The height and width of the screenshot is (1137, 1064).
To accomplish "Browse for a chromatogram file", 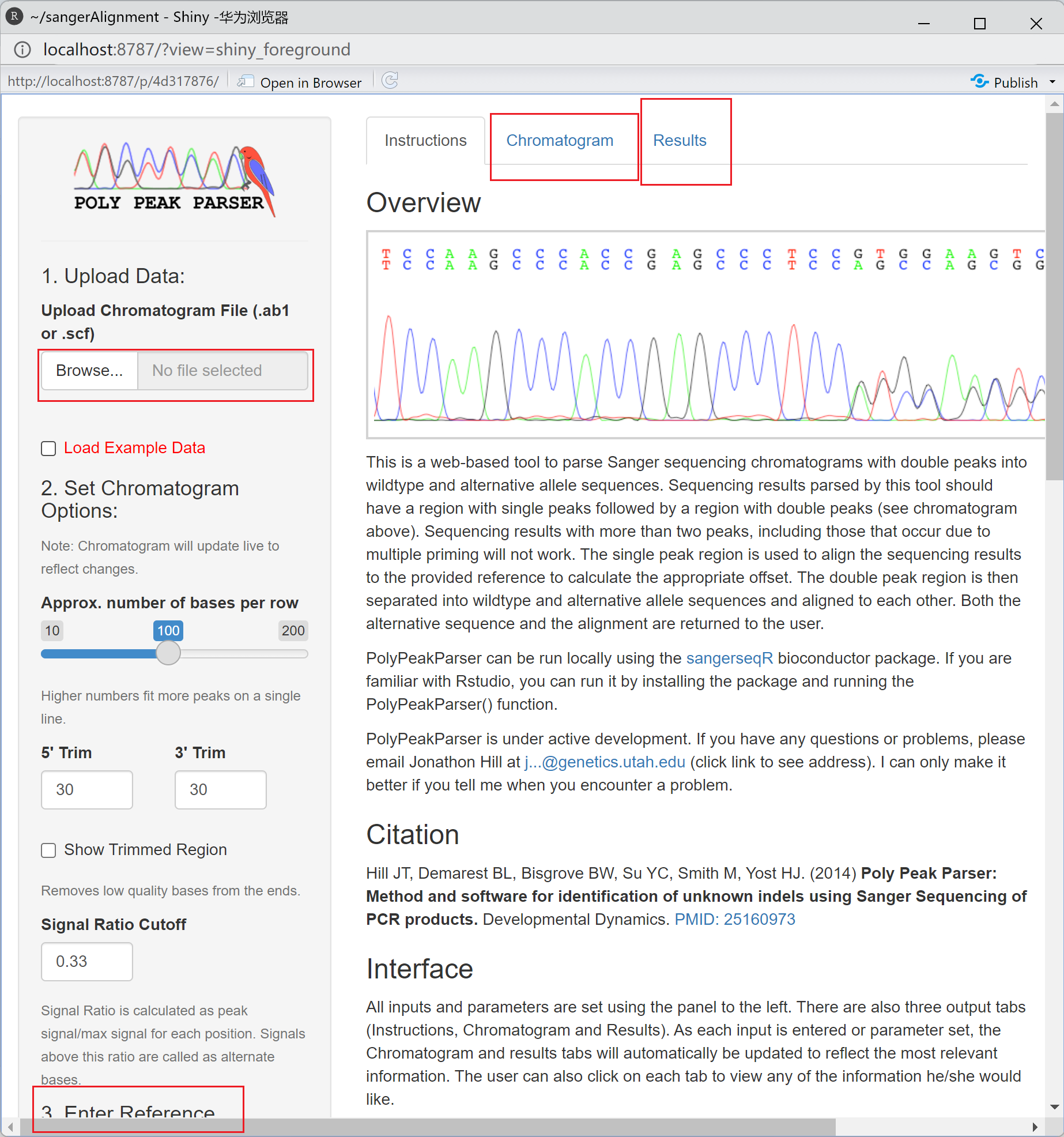I will [x=89, y=371].
